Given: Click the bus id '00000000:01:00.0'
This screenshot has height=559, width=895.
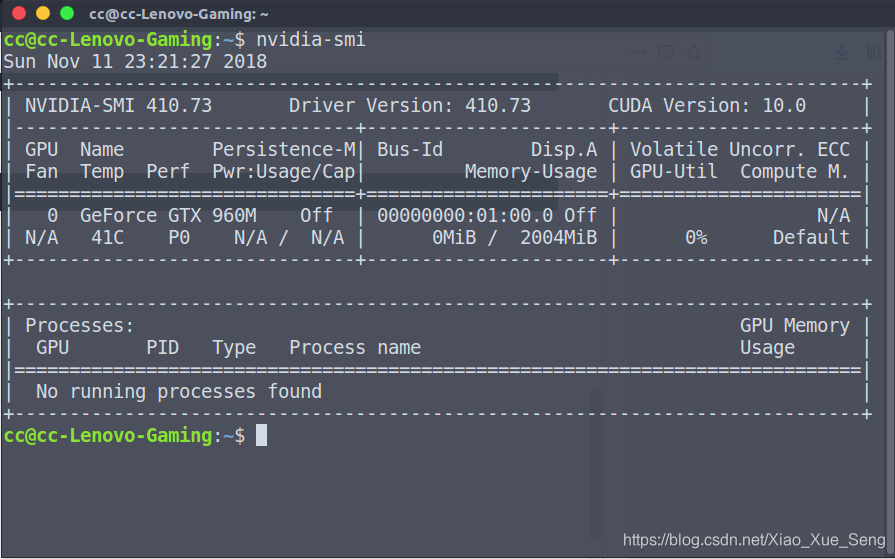Looking at the screenshot, I should [x=465, y=216].
